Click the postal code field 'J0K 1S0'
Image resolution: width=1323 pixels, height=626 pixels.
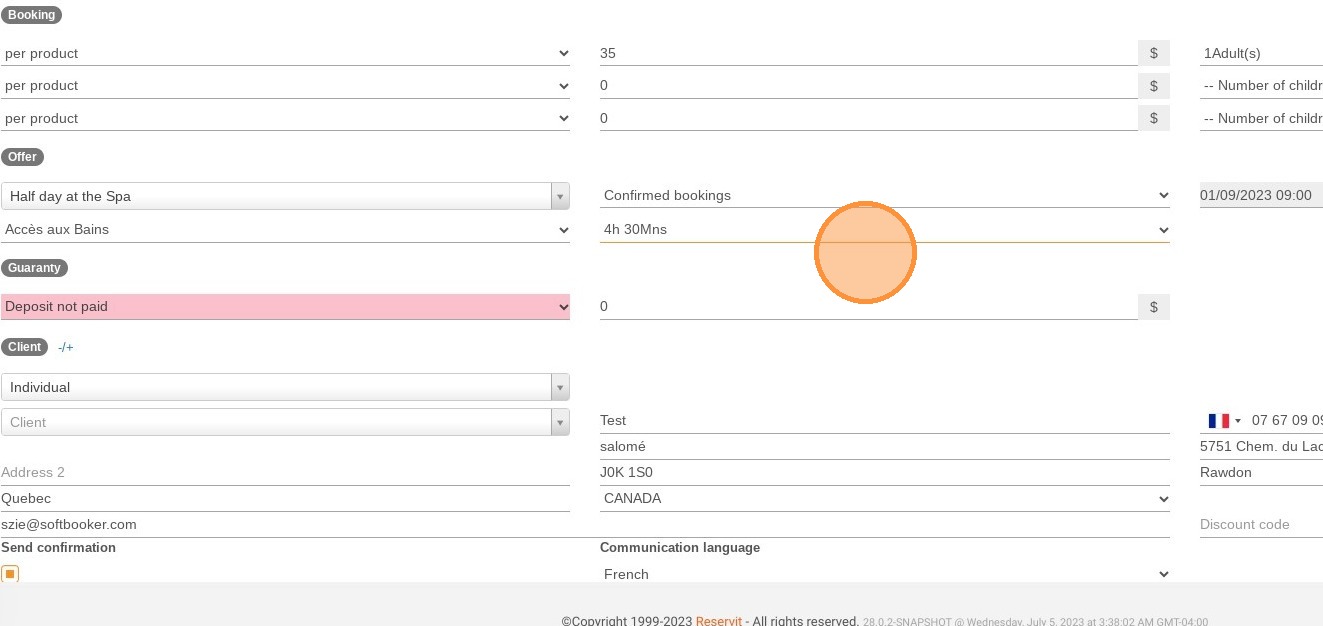[885, 472]
